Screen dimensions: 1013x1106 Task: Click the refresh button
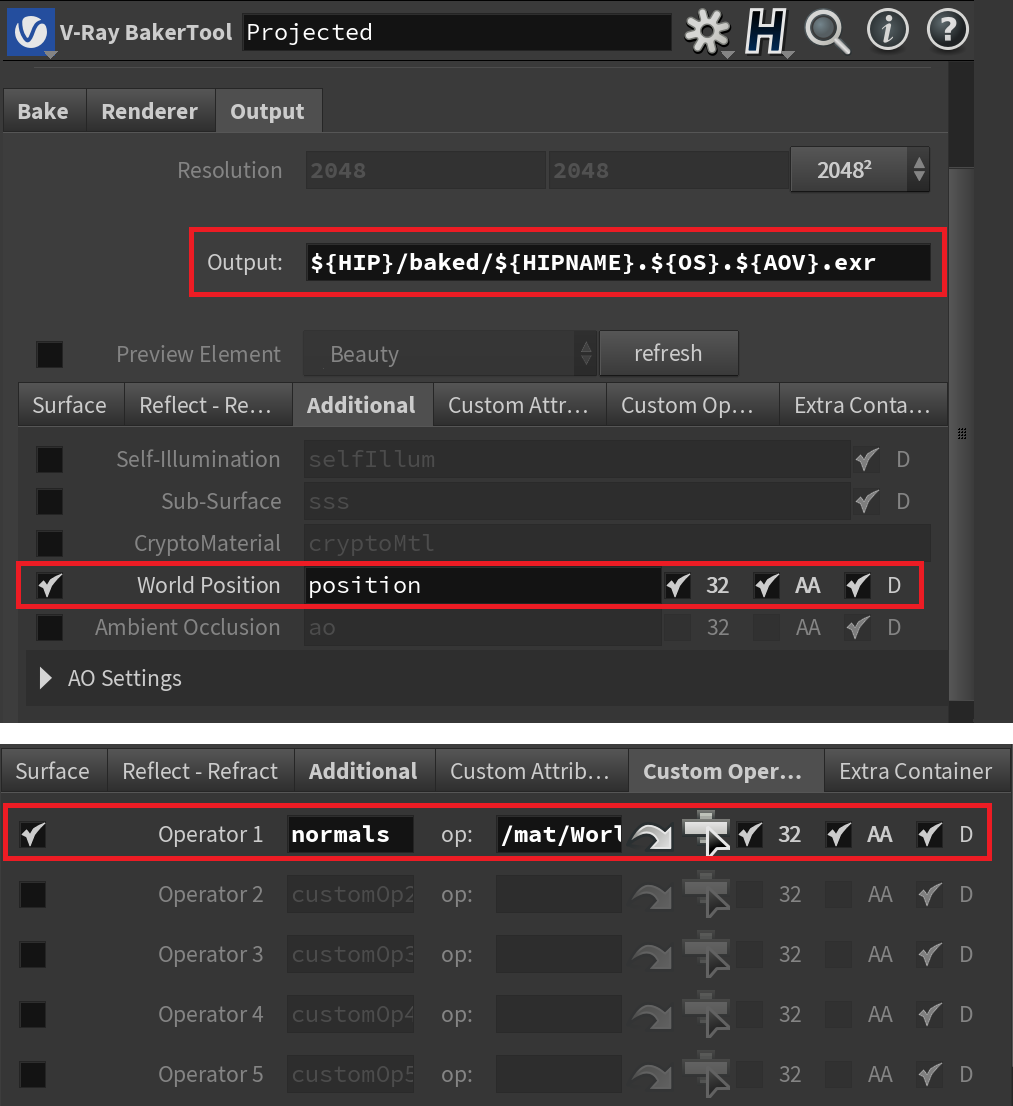[668, 353]
